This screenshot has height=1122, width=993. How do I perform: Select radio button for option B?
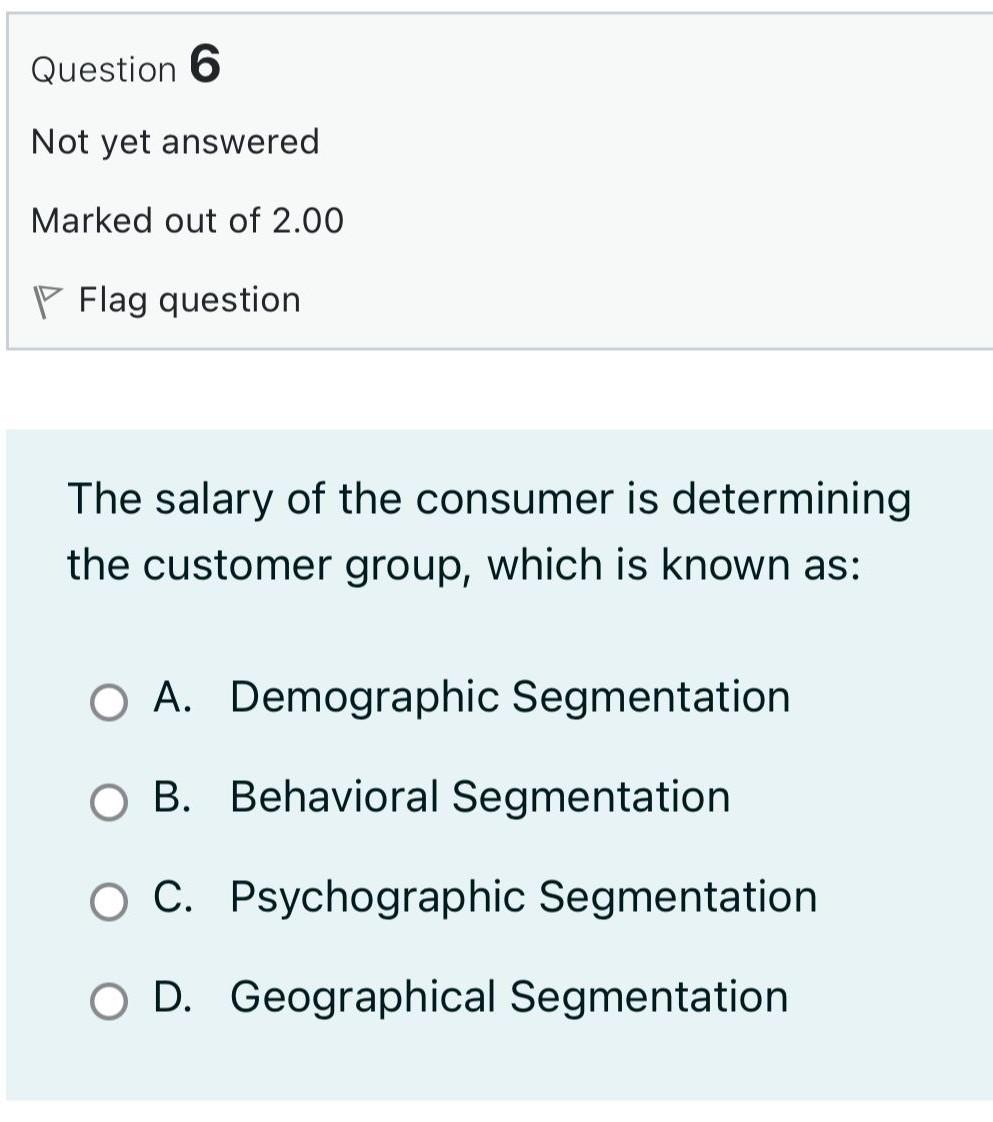[x=109, y=801]
